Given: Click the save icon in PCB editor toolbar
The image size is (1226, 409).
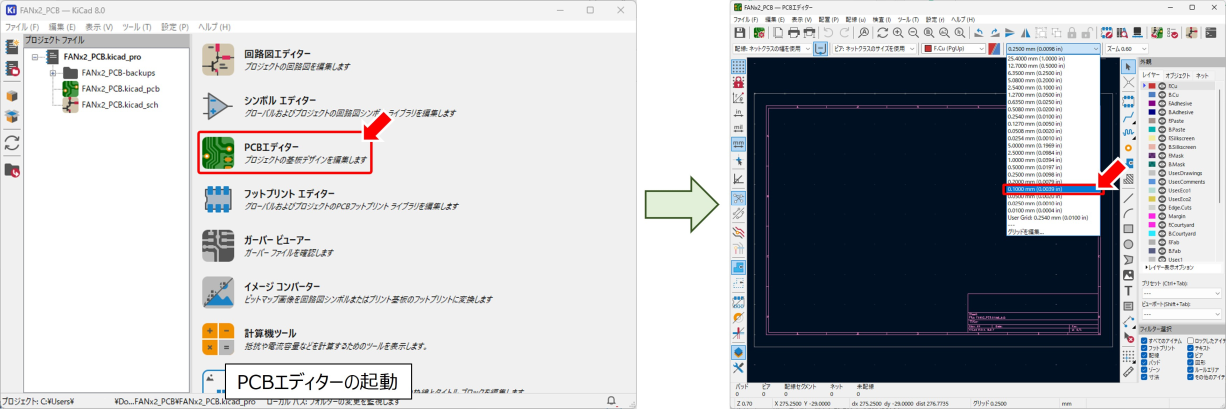Looking at the screenshot, I should click(740, 33).
